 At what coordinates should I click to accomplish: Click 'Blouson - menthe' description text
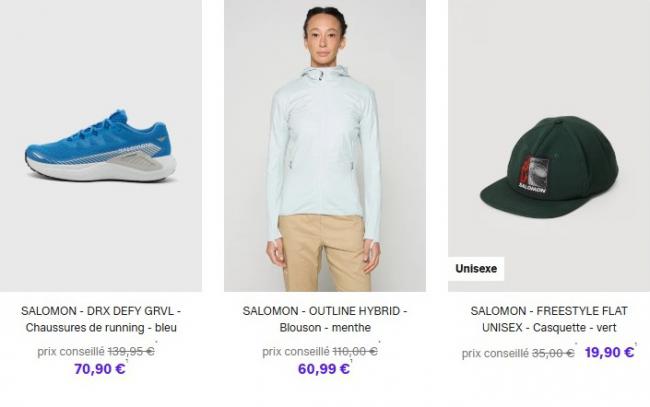pos(325,327)
